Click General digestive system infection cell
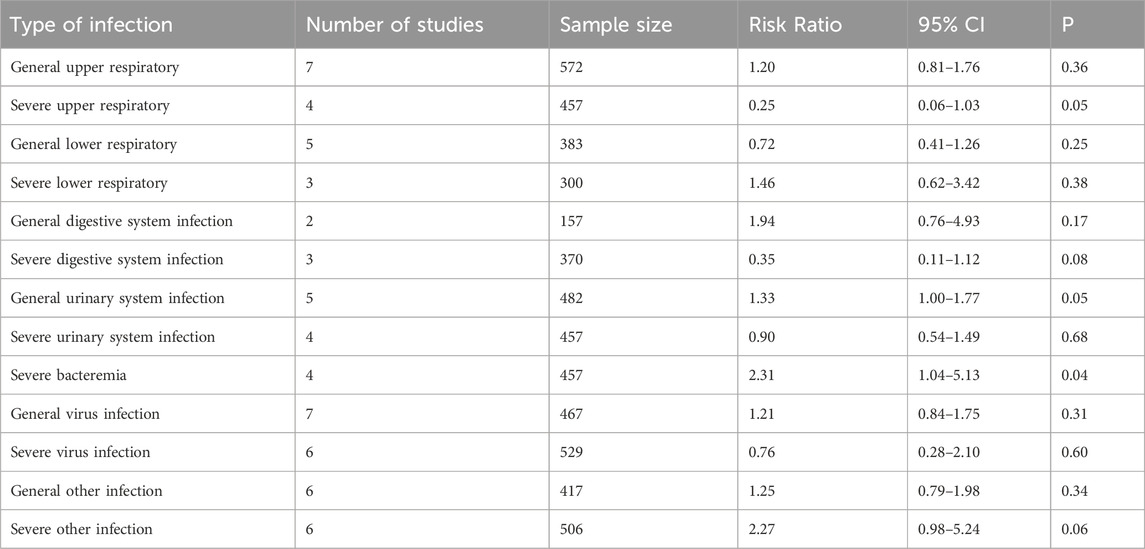 121,222
